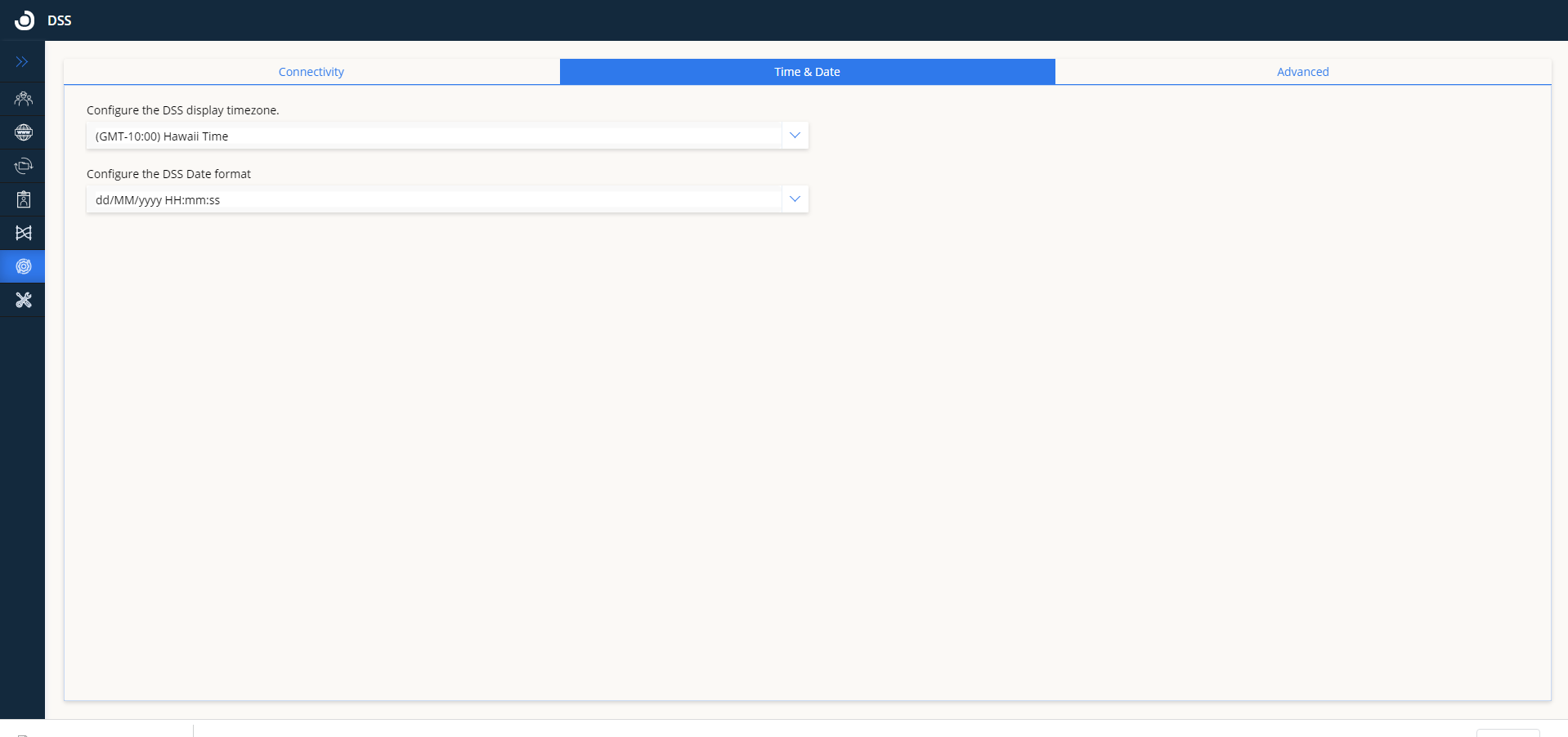Expand the sidebar with double-chevron arrow

pyautogui.click(x=22, y=62)
